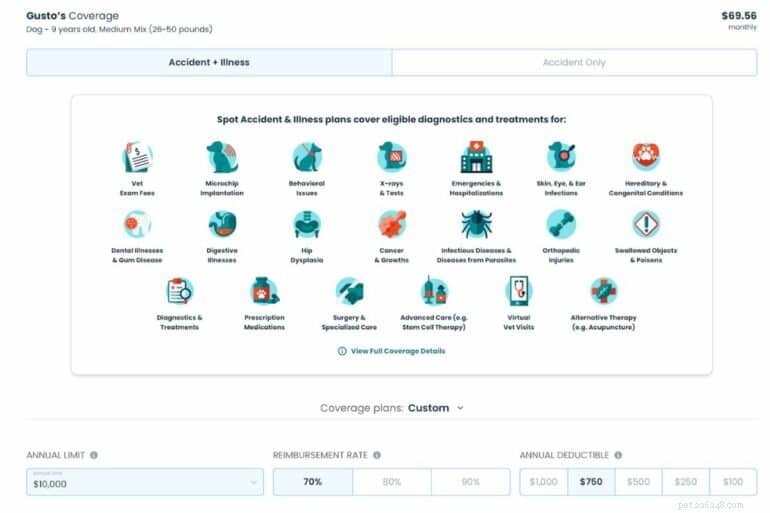Click the Infectious Diseases tick icon
770x513 pixels.
click(476, 224)
